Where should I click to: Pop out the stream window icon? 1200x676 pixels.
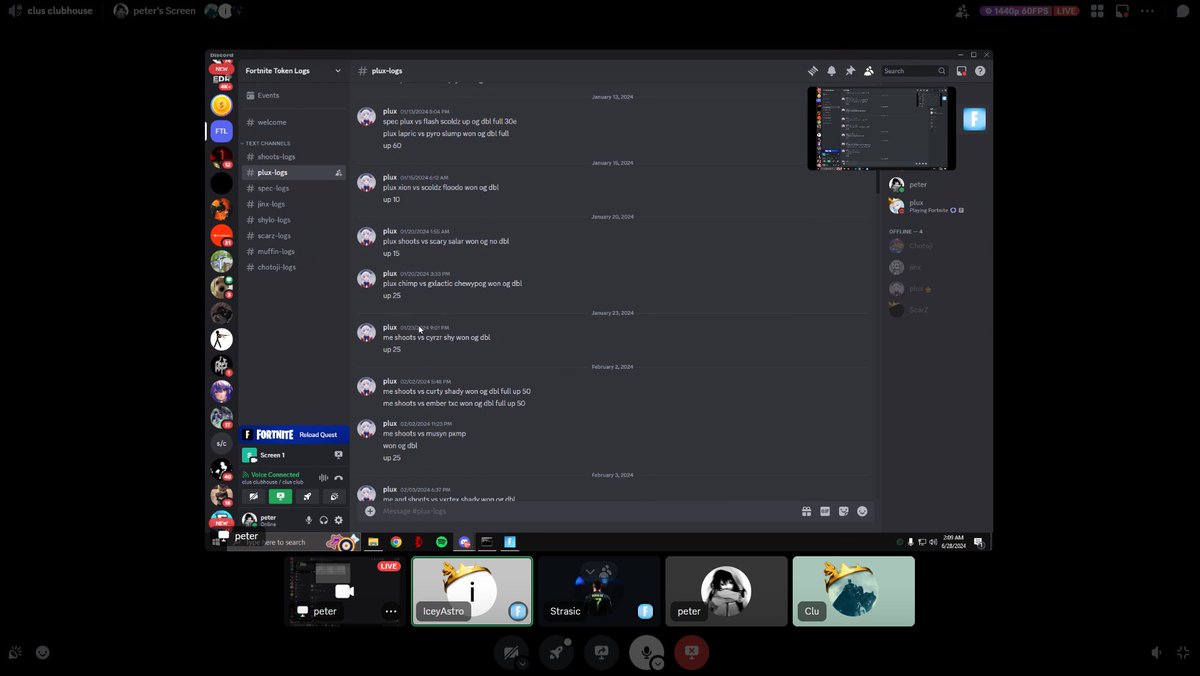[x=1123, y=11]
